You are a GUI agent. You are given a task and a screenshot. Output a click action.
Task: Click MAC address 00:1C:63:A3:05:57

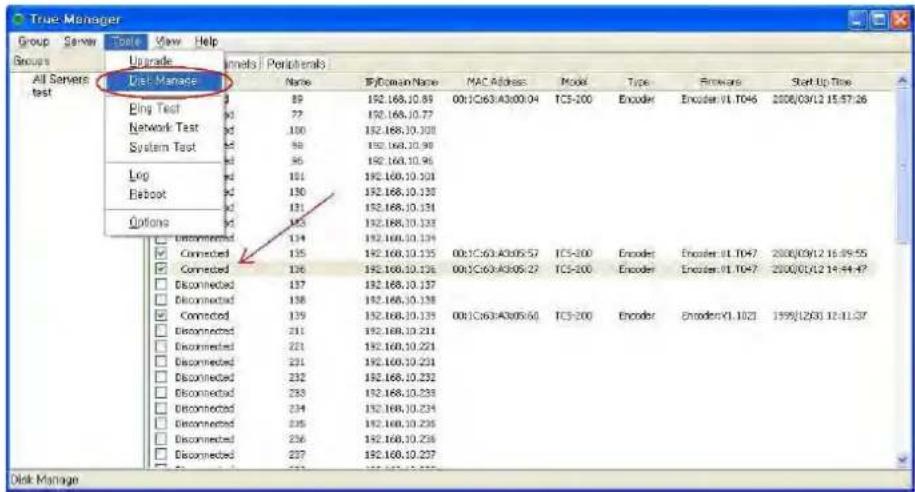pyautogui.click(x=495, y=253)
